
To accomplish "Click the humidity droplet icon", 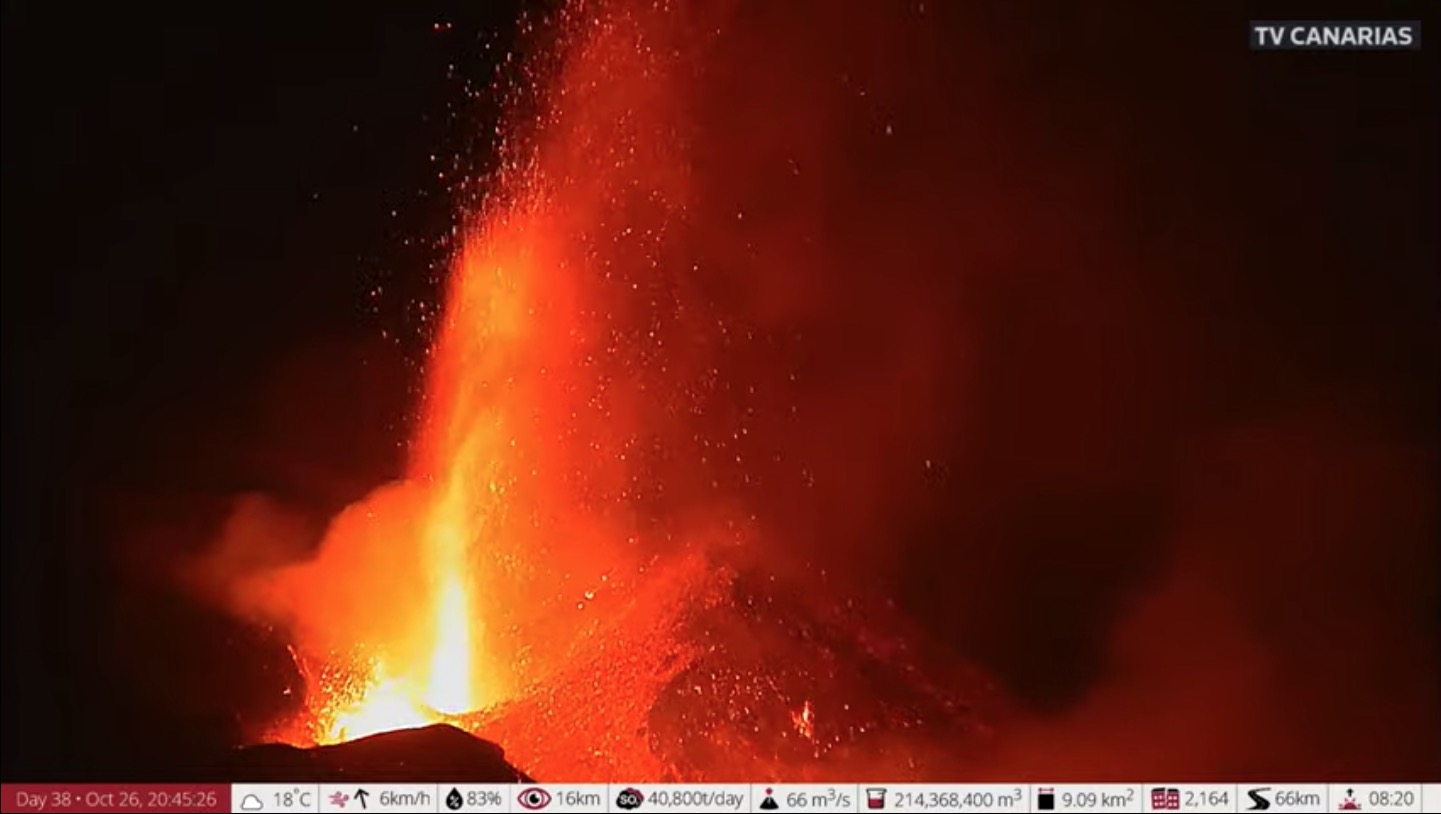I will 454,799.
